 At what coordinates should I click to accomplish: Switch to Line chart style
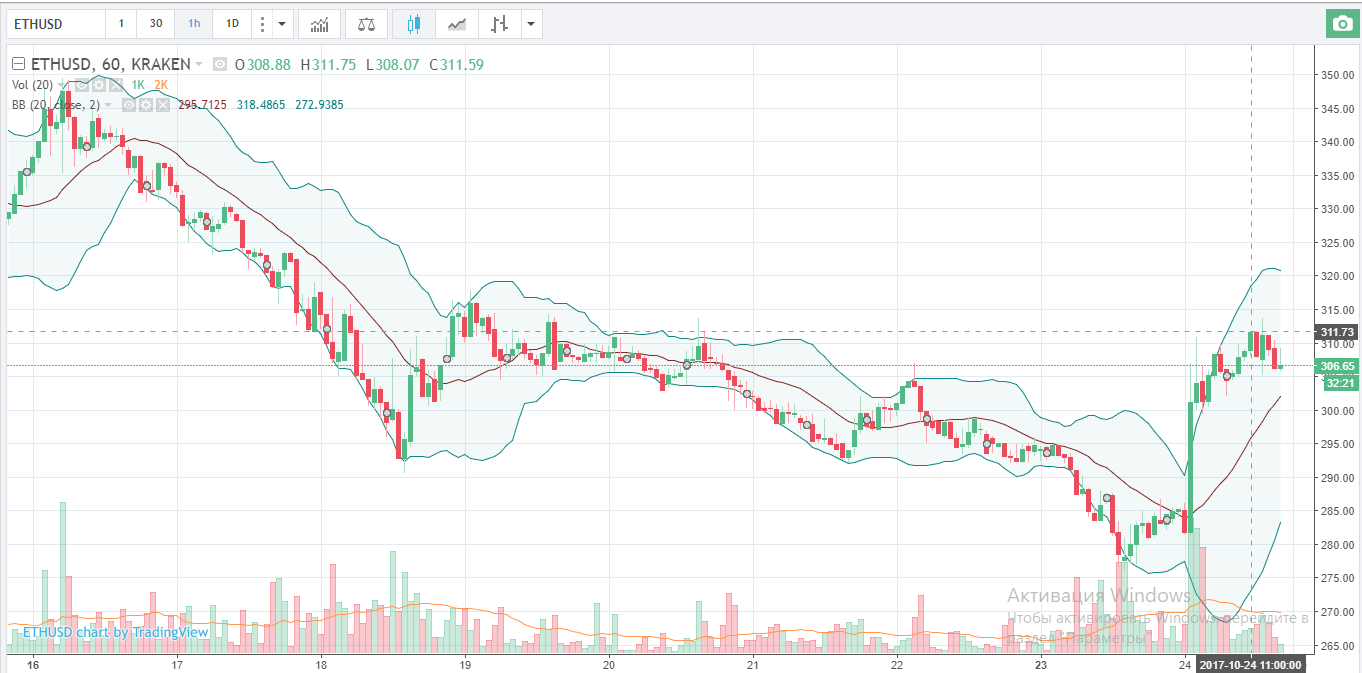coord(457,23)
